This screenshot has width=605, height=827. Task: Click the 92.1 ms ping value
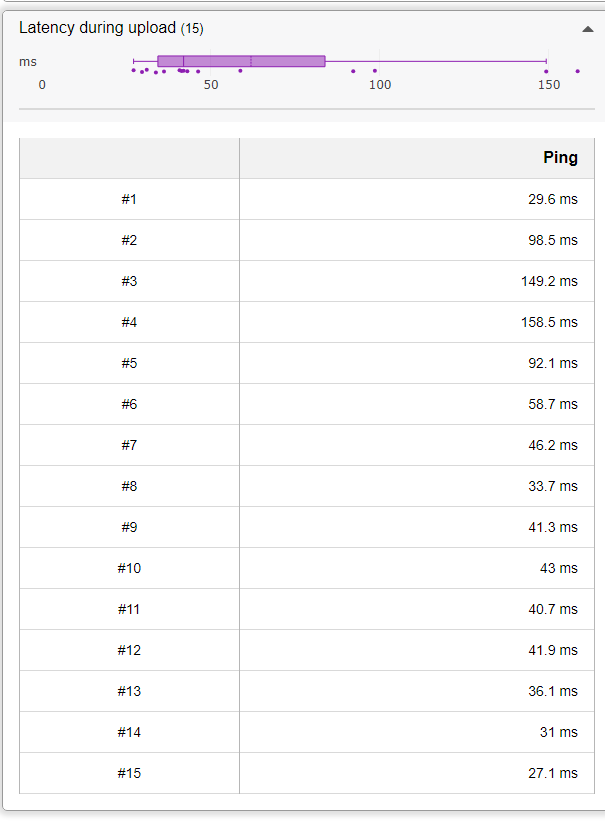(x=553, y=363)
